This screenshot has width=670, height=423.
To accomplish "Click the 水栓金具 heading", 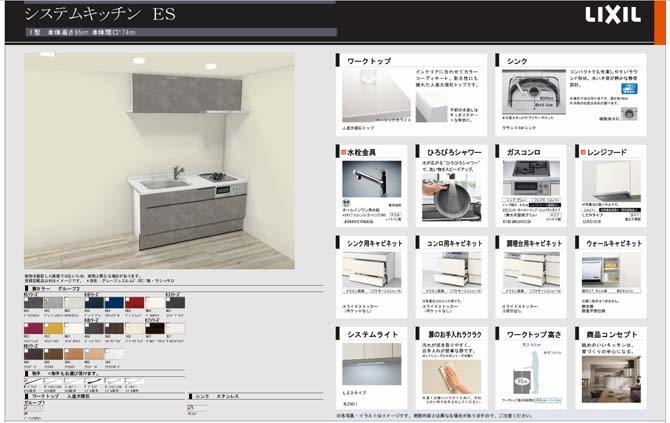I will tap(361, 152).
